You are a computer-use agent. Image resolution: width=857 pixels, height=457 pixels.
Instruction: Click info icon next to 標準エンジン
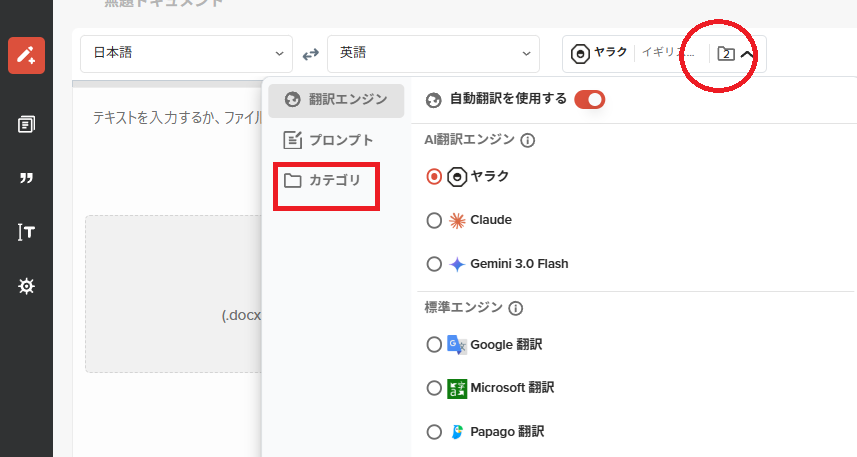pyautogui.click(x=515, y=308)
